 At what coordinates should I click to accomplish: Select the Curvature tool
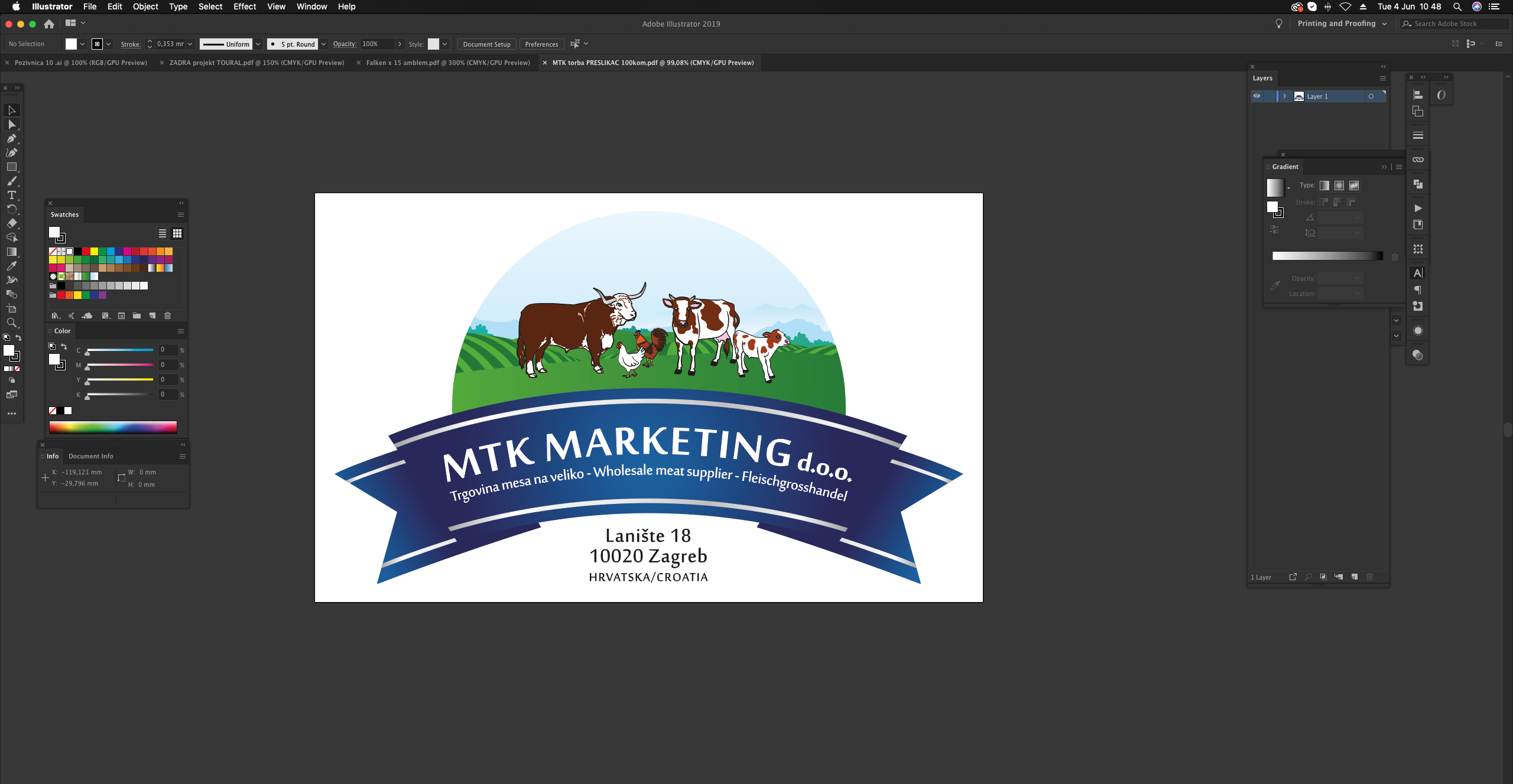click(12, 152)
